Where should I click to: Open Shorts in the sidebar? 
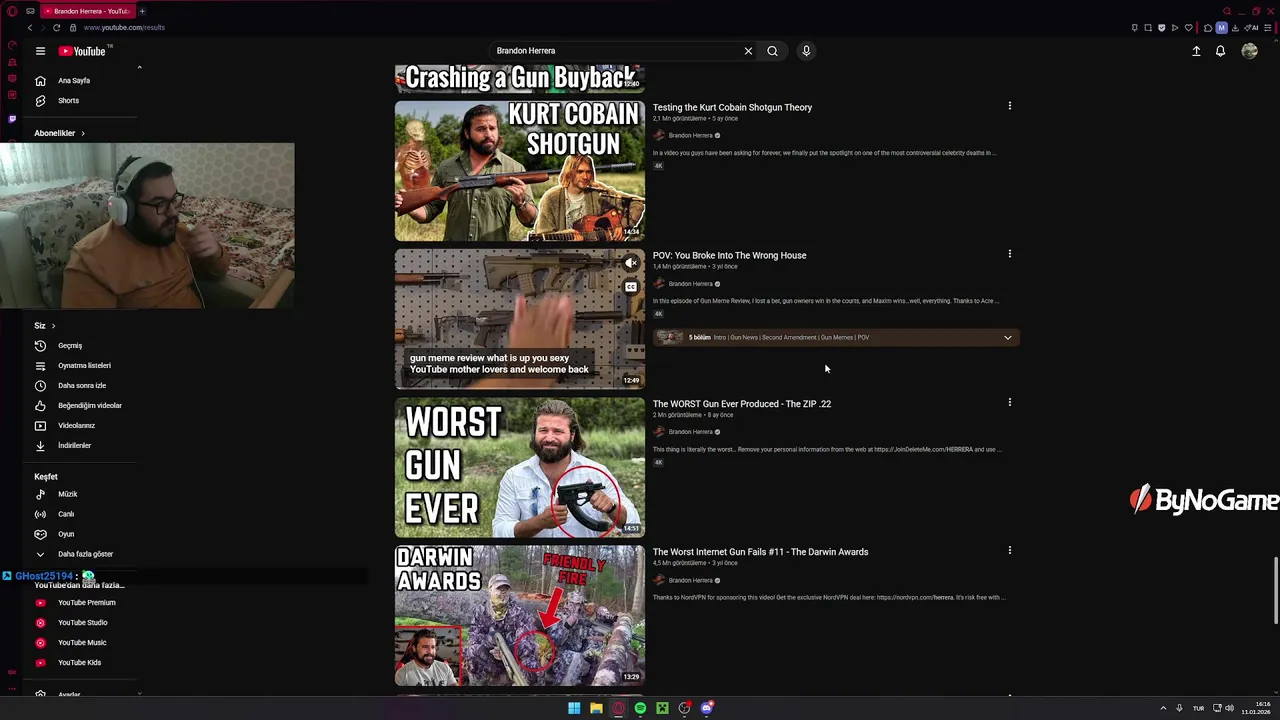68,101
